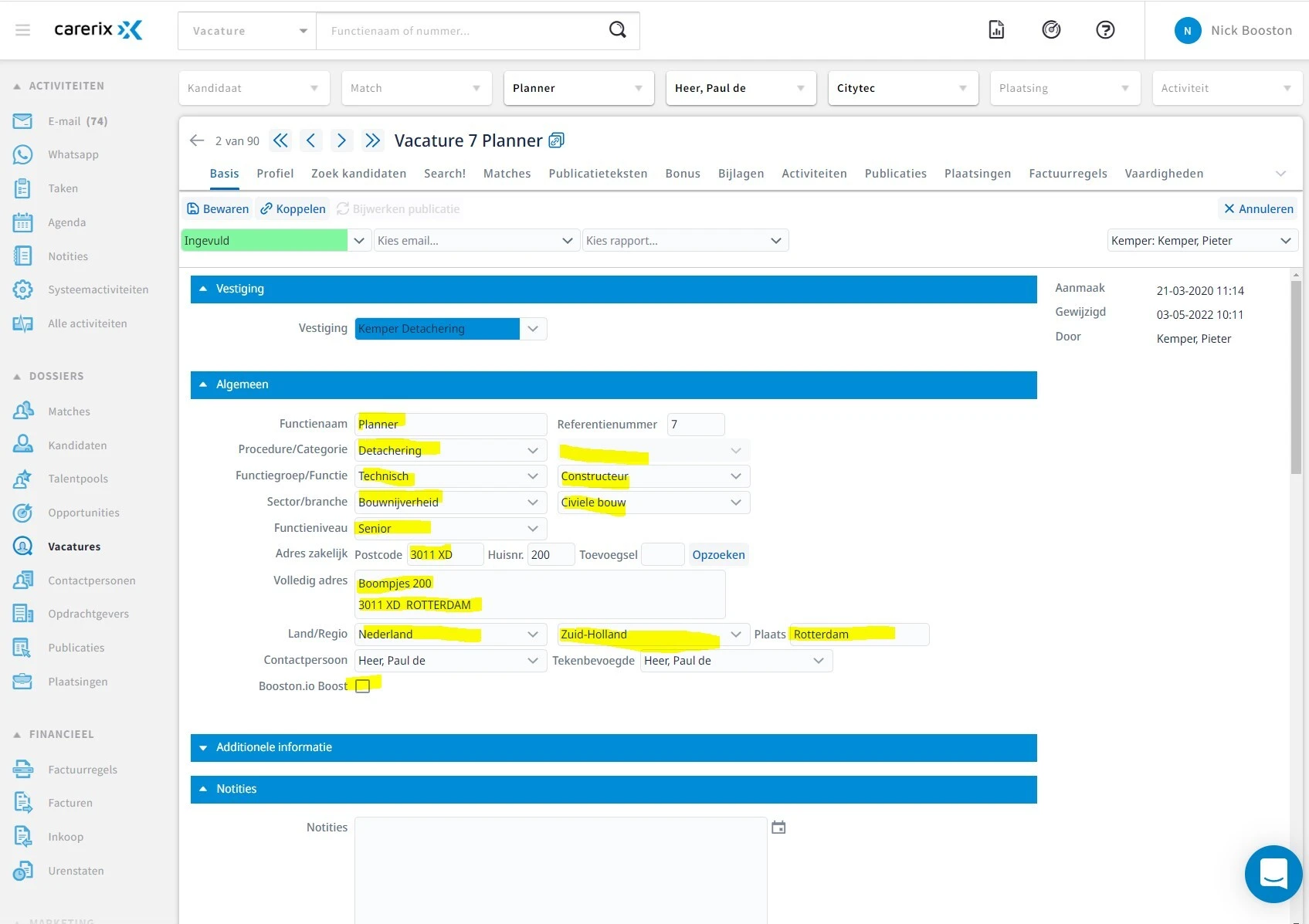Click the help question mark icon
Screen dimensions: 1309x924
[x=1105, y=30]
